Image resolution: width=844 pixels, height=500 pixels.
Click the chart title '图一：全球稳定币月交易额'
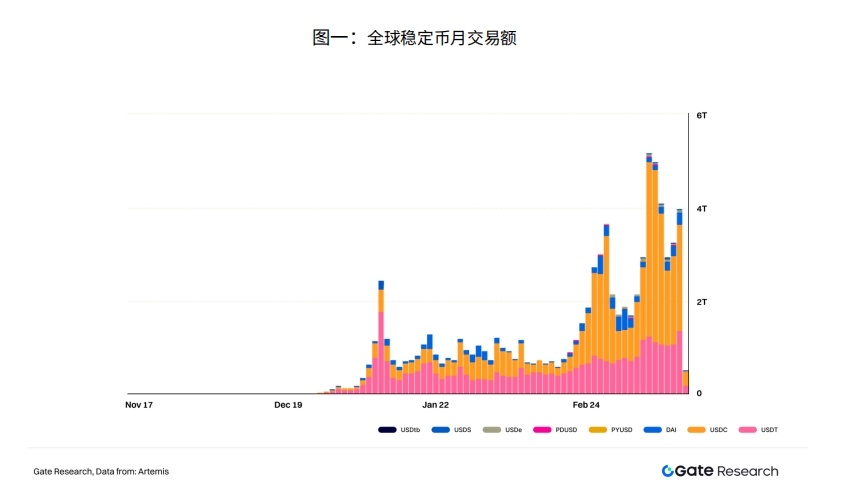(x=414, y=38)
